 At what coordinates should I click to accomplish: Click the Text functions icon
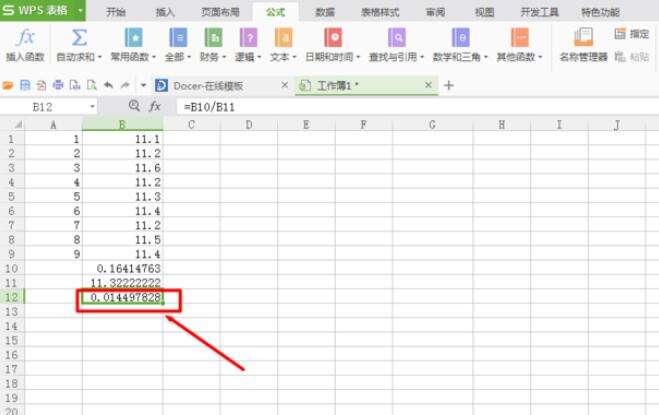click(x=284, y=37)
